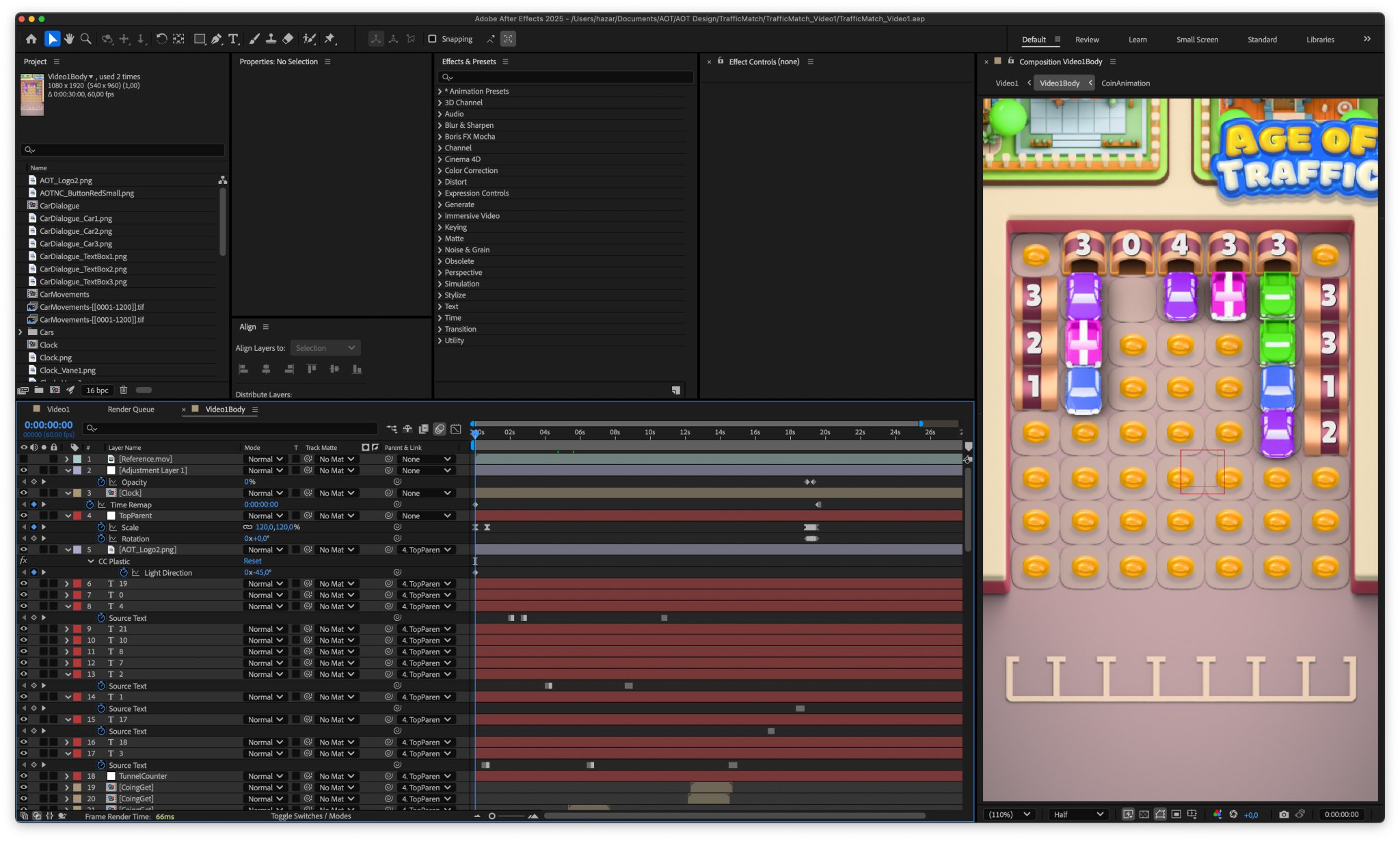
Task: Click the exposure value +0,0
Action: point(1251,814)
